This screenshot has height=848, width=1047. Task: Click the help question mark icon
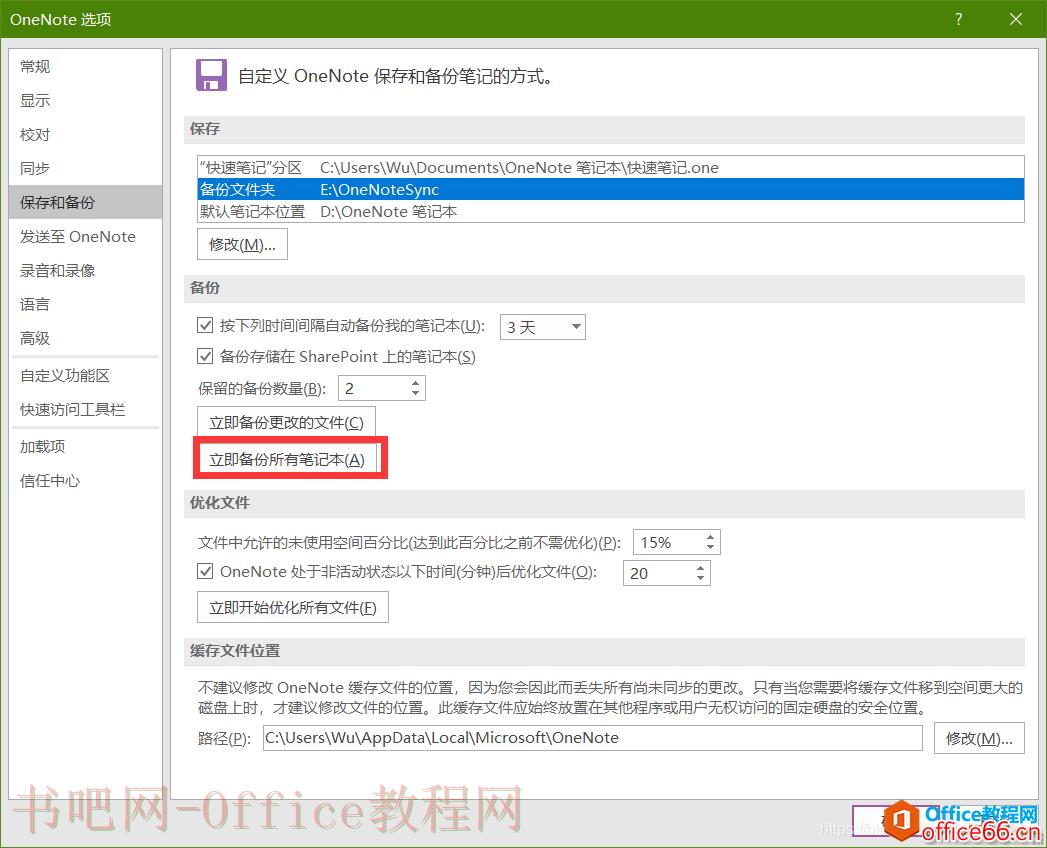tap(959, 19)
